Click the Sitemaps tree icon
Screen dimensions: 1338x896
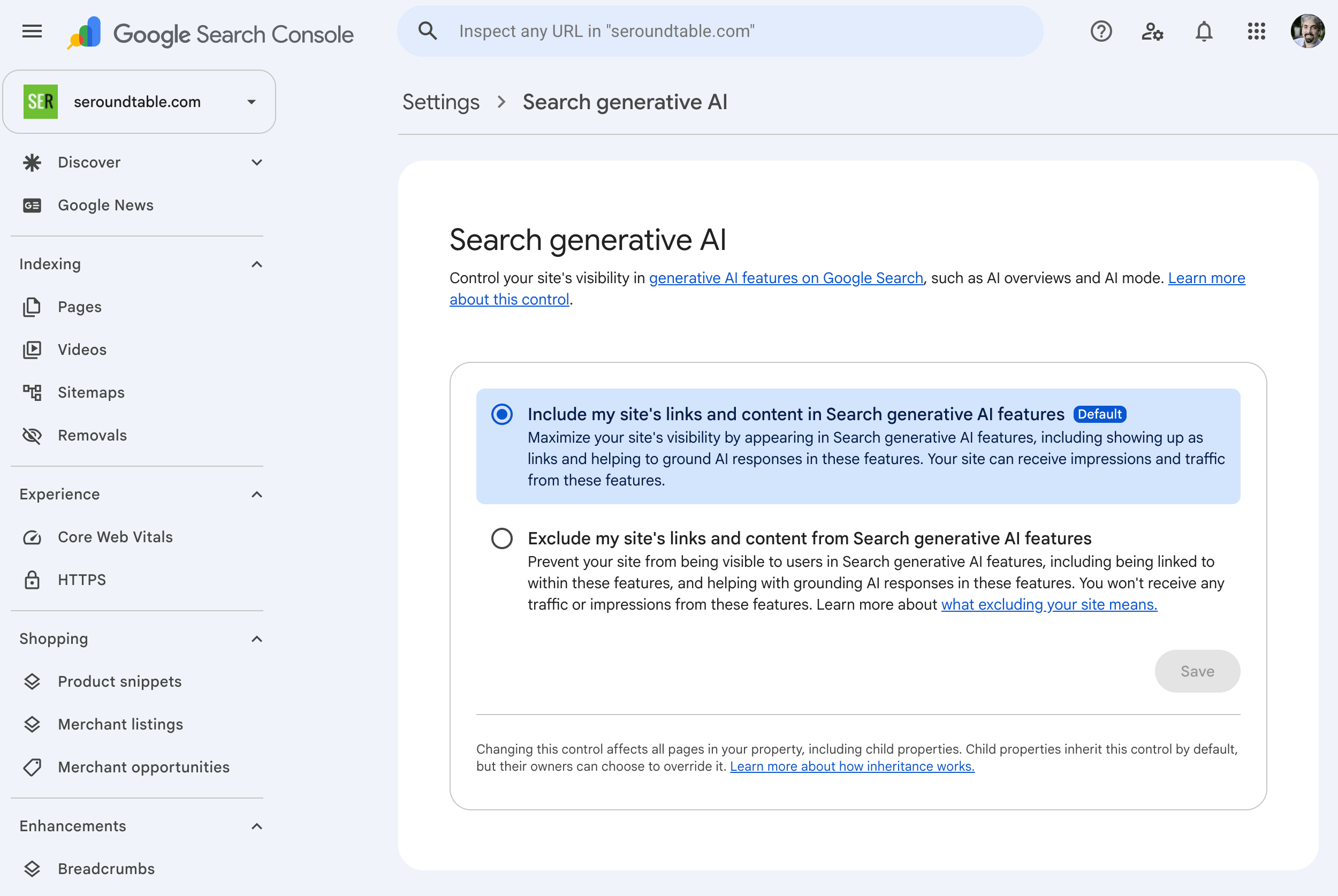point(32,392)
